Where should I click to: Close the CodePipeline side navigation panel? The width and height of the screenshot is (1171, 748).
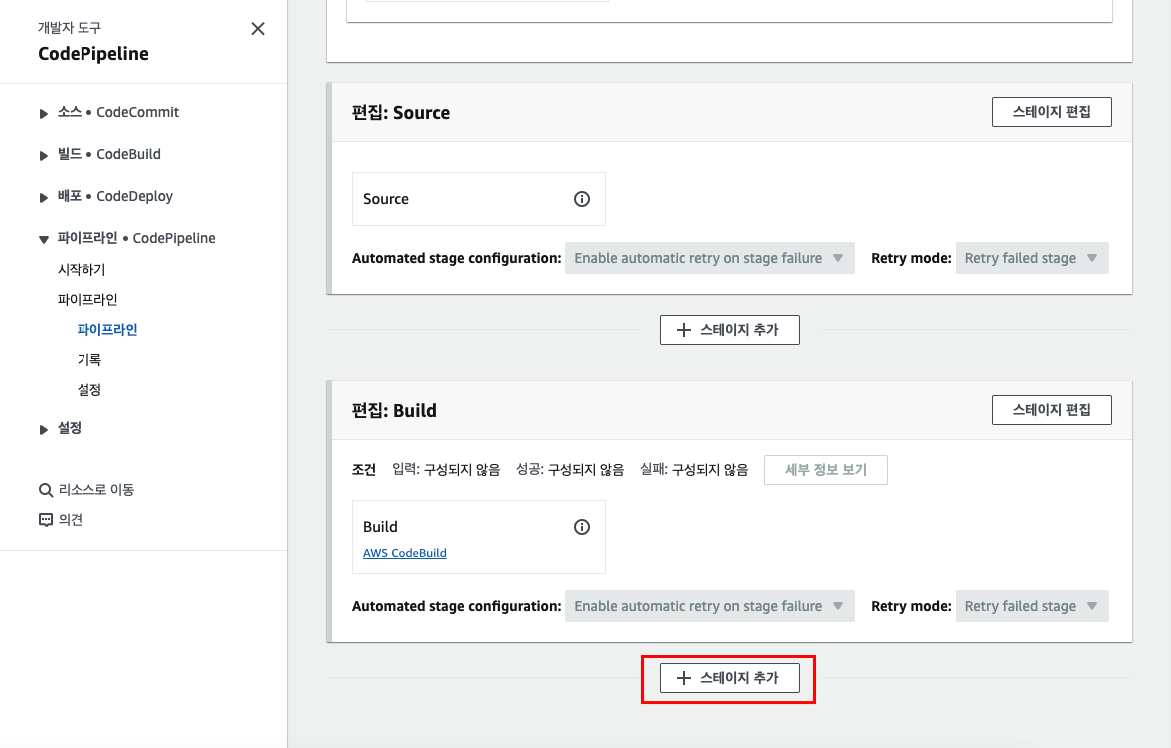point(258,28)
